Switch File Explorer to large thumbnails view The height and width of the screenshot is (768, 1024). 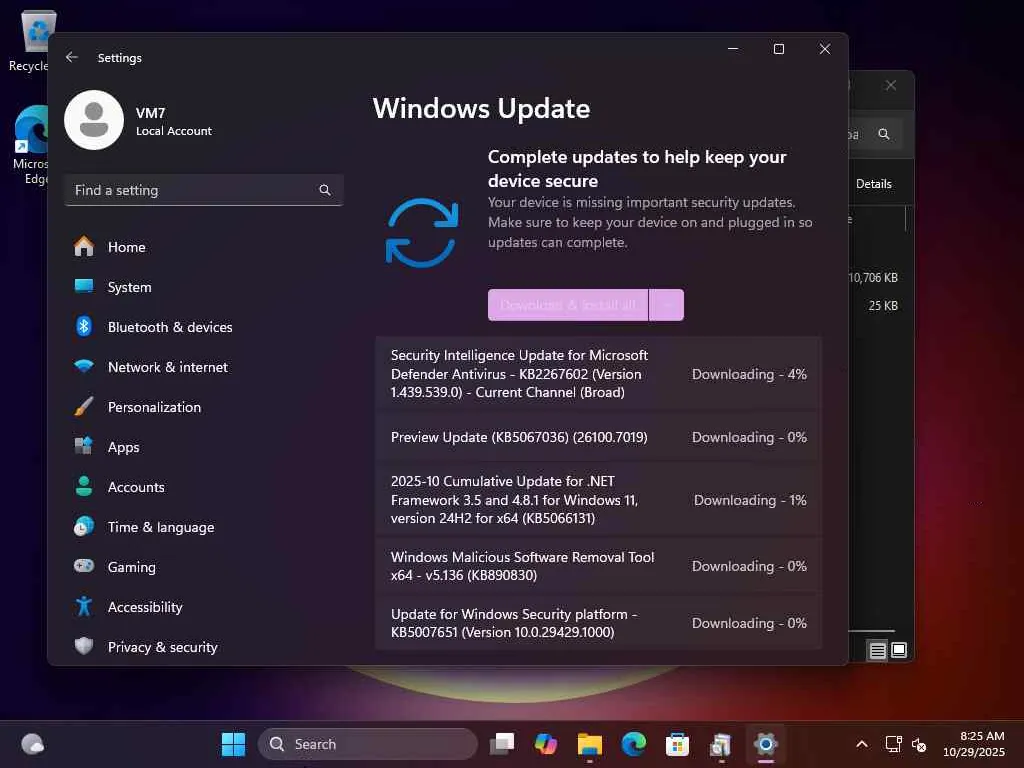point(899,650)
